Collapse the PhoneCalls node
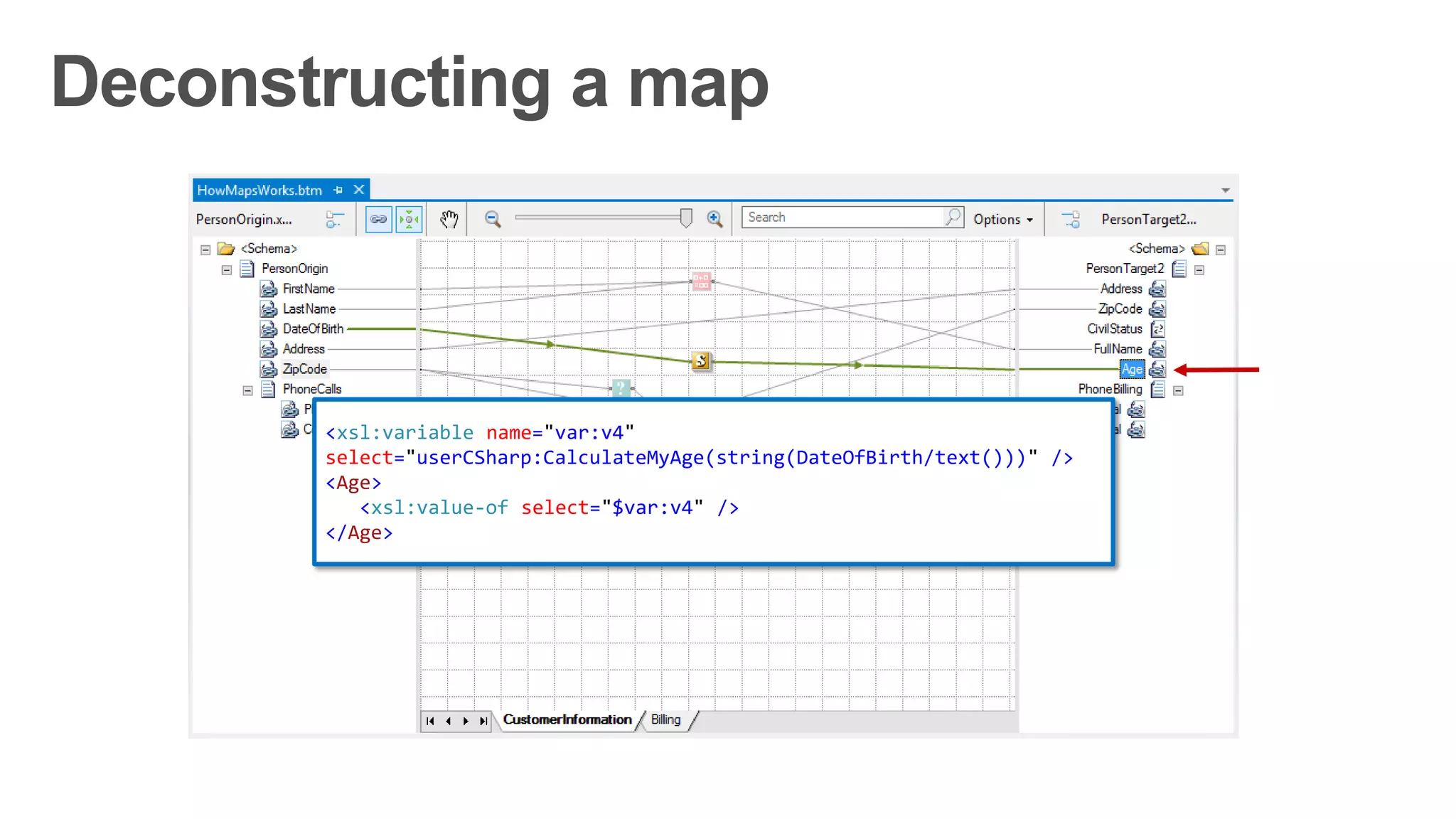1456x819 pixels. click(247, 390)
